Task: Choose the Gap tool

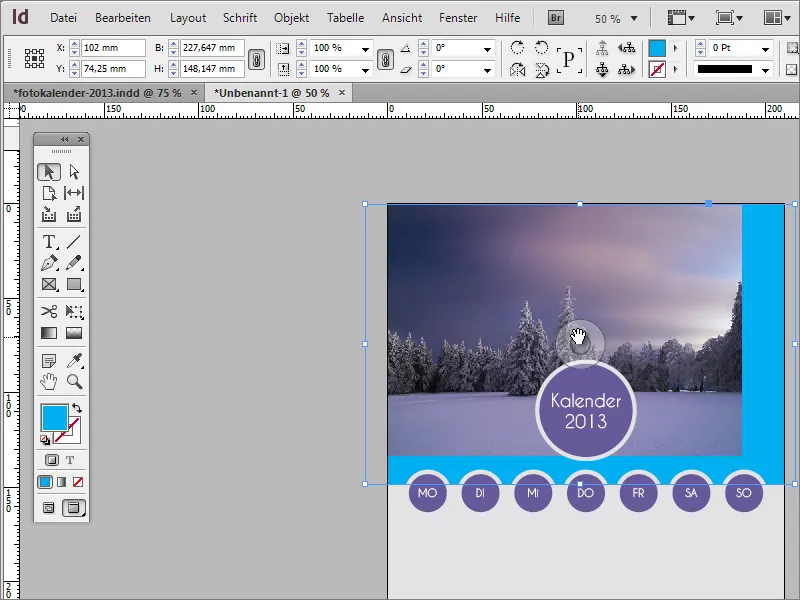Action: [x=74, y=193]
